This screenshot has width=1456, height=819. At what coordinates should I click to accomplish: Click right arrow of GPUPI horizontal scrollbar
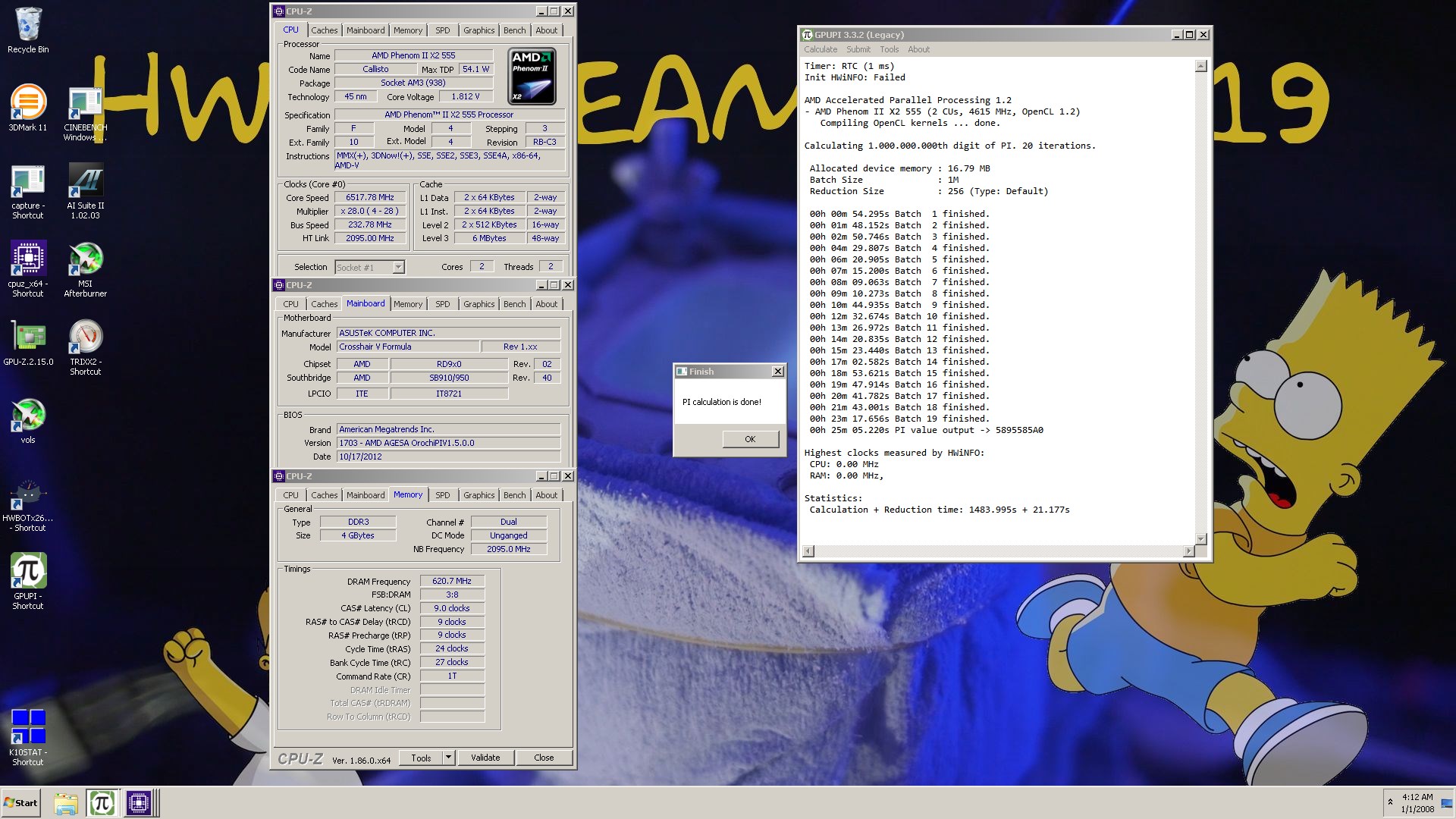click(x=1188, y=551)
